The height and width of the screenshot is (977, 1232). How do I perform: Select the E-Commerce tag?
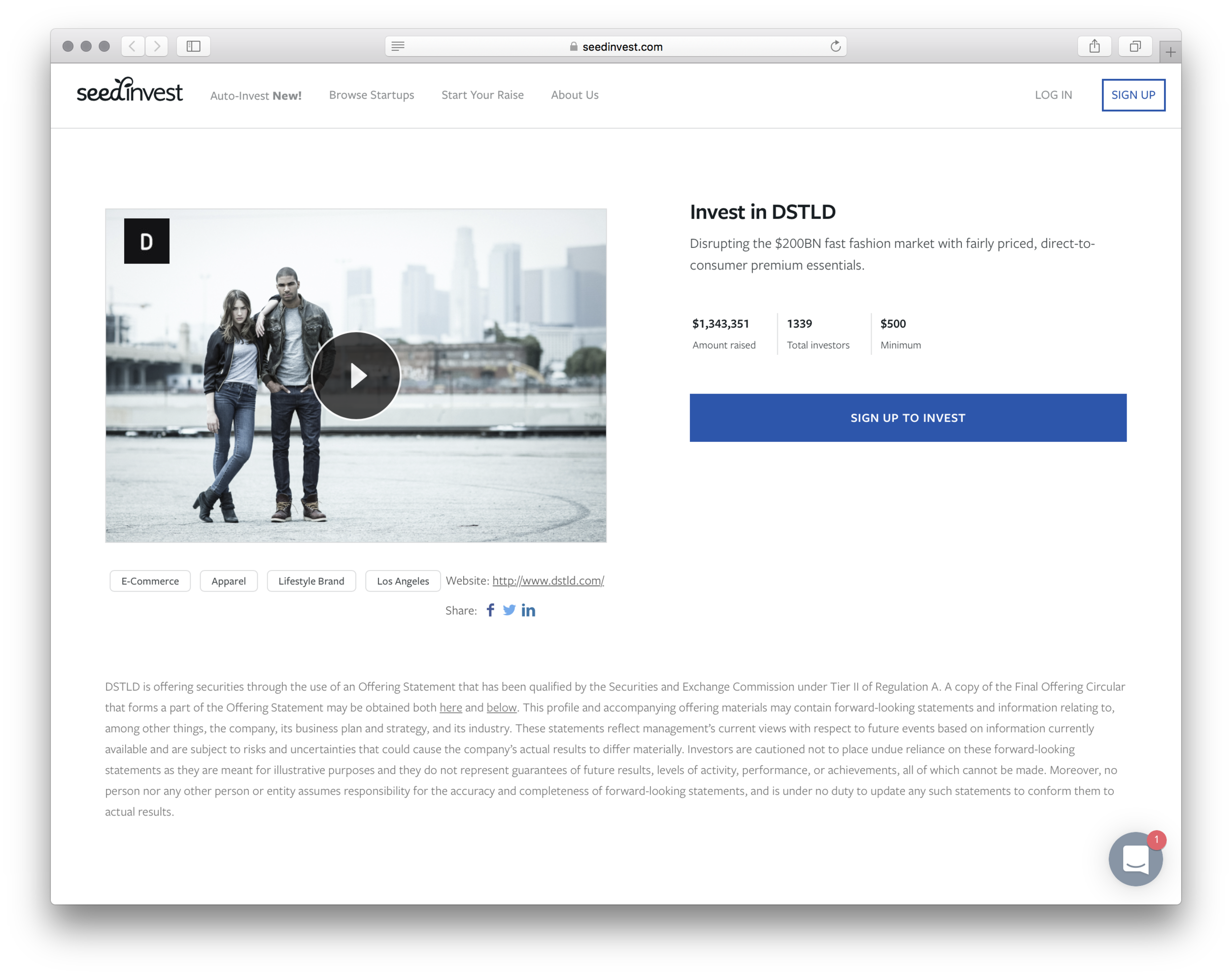click(150, 581)
